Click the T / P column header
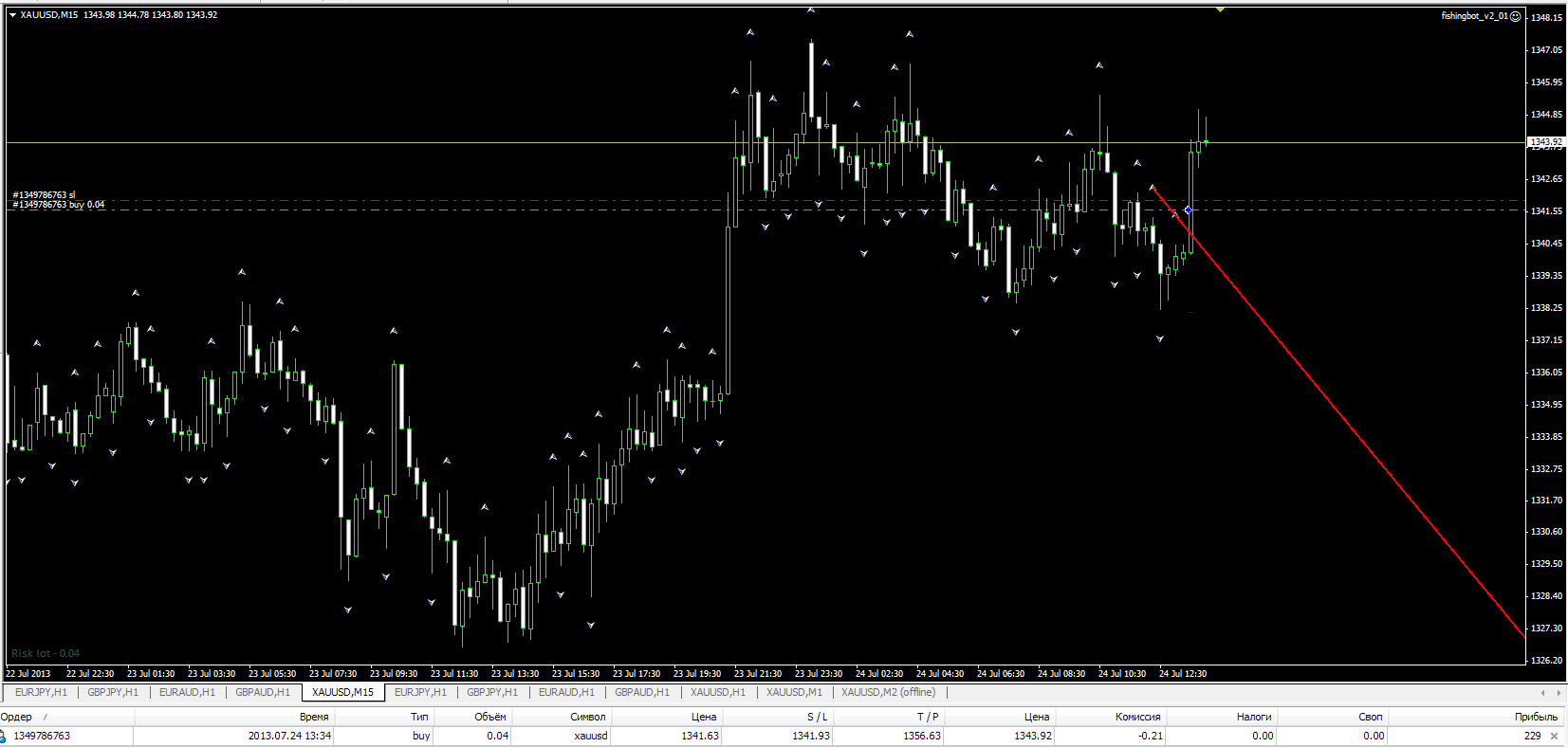The width and height of the screenshot is (1568, 747). 928,717
